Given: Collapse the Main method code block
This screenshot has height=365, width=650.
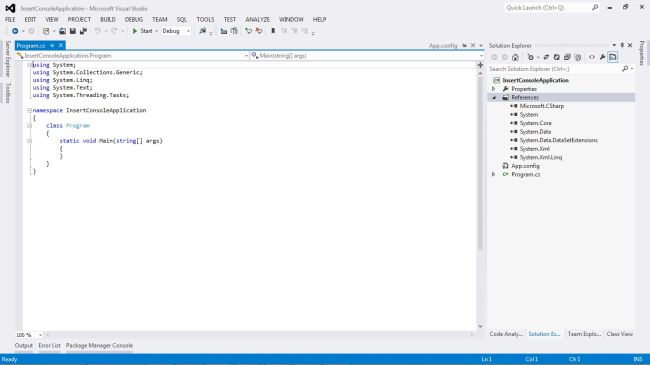Looking at the screenshot, I should click(29, 141).
